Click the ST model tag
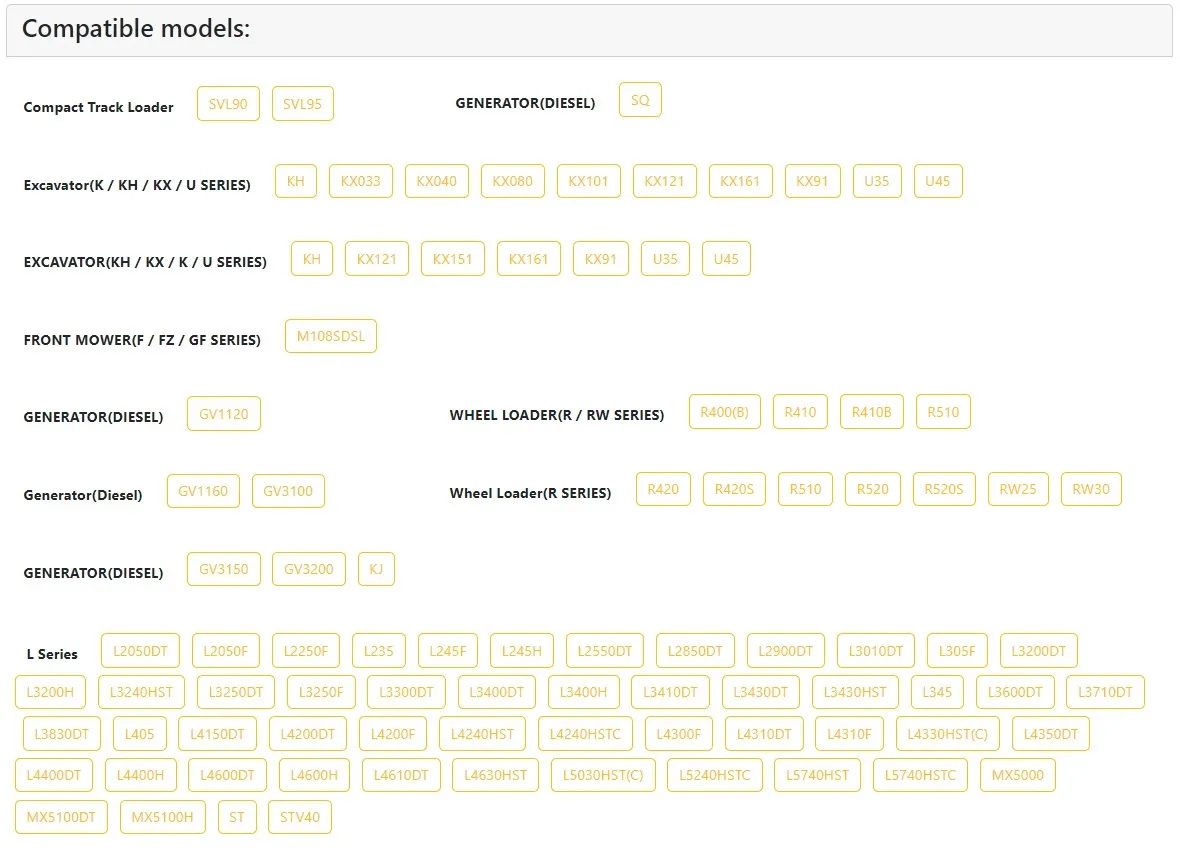Screen dimensions: 1180x864 237,817
